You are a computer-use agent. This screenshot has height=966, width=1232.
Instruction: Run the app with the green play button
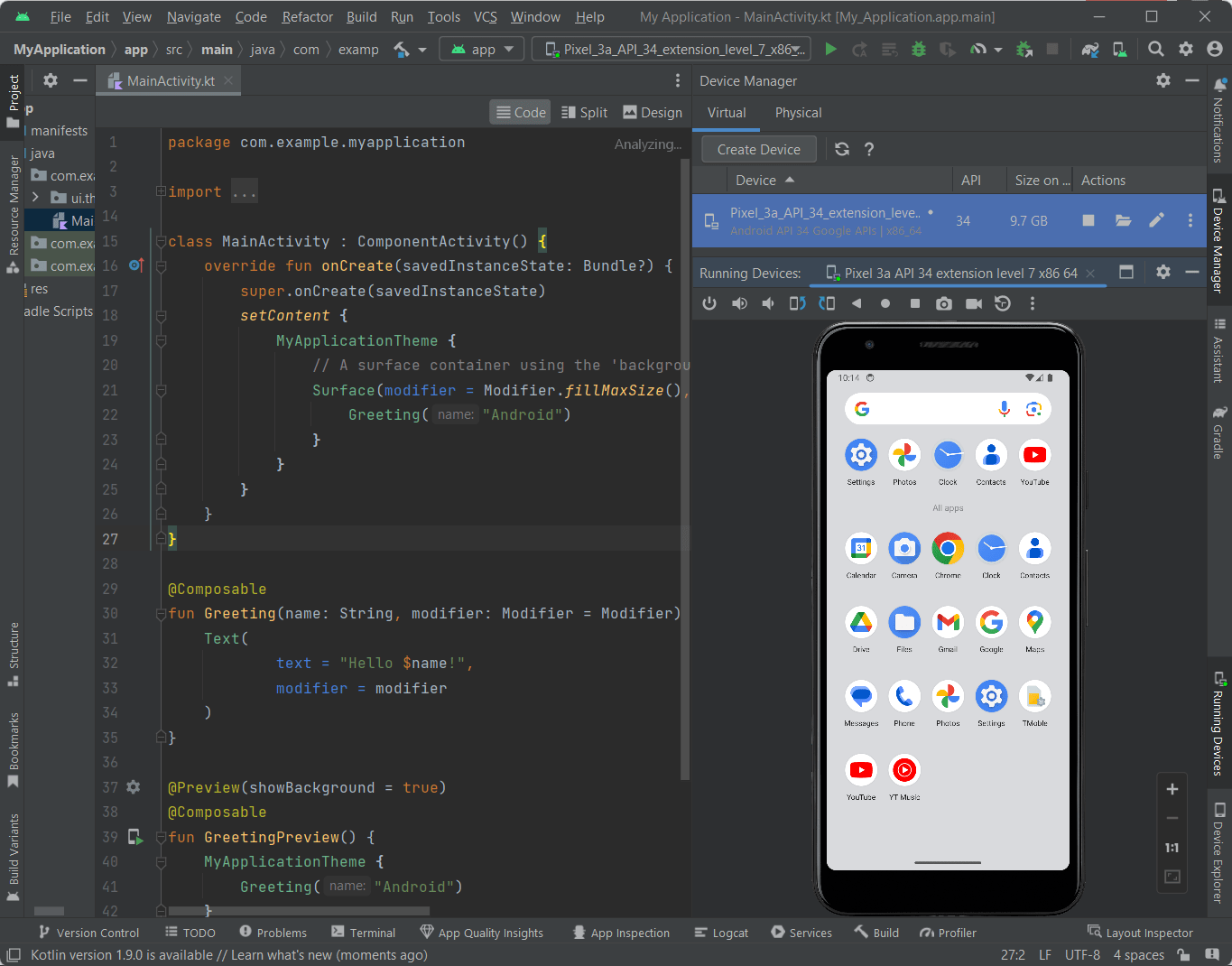pos(829,50)
